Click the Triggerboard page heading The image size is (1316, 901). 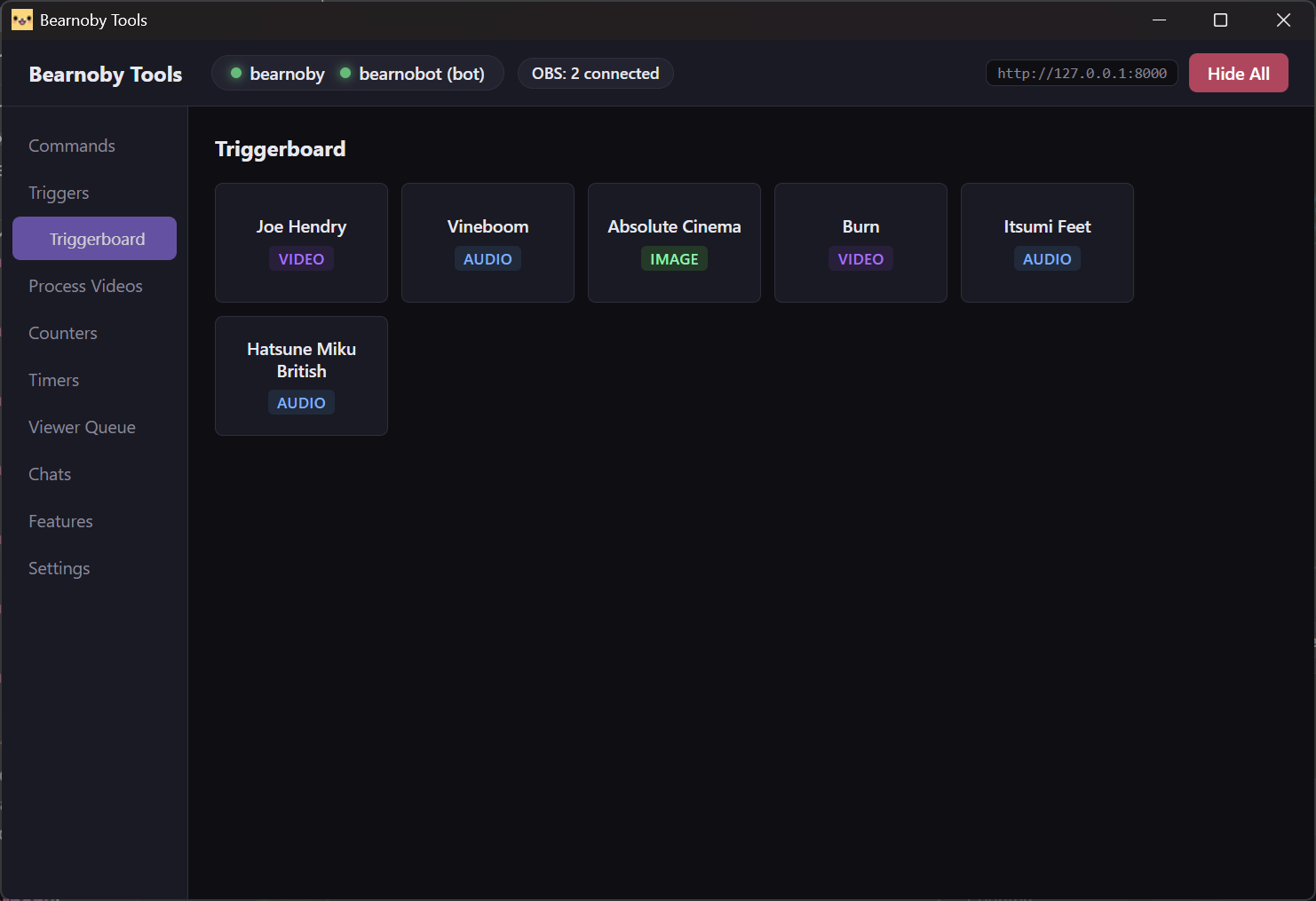(281, 148)
